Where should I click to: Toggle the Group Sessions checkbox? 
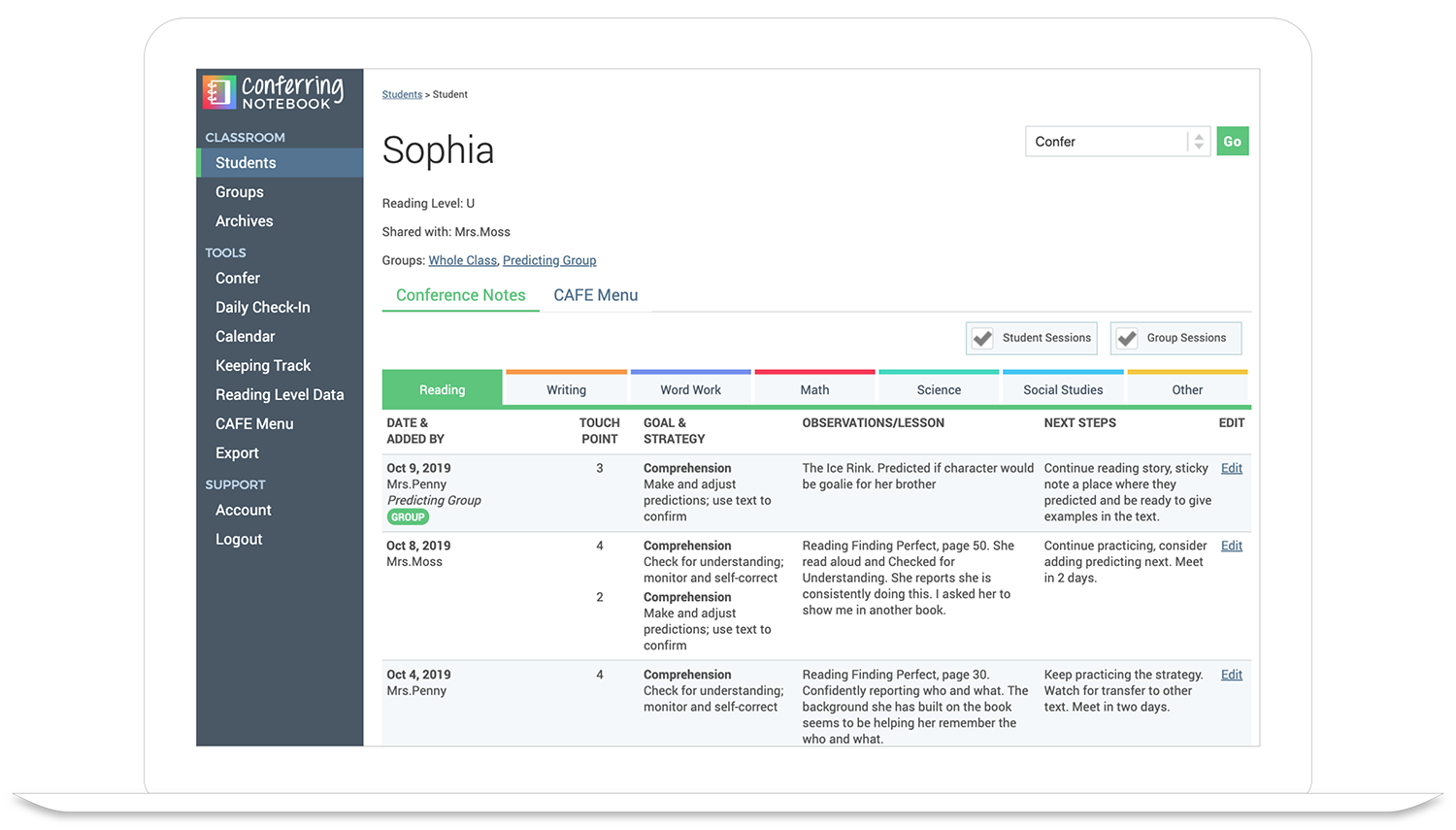(x=1127, y=338)
